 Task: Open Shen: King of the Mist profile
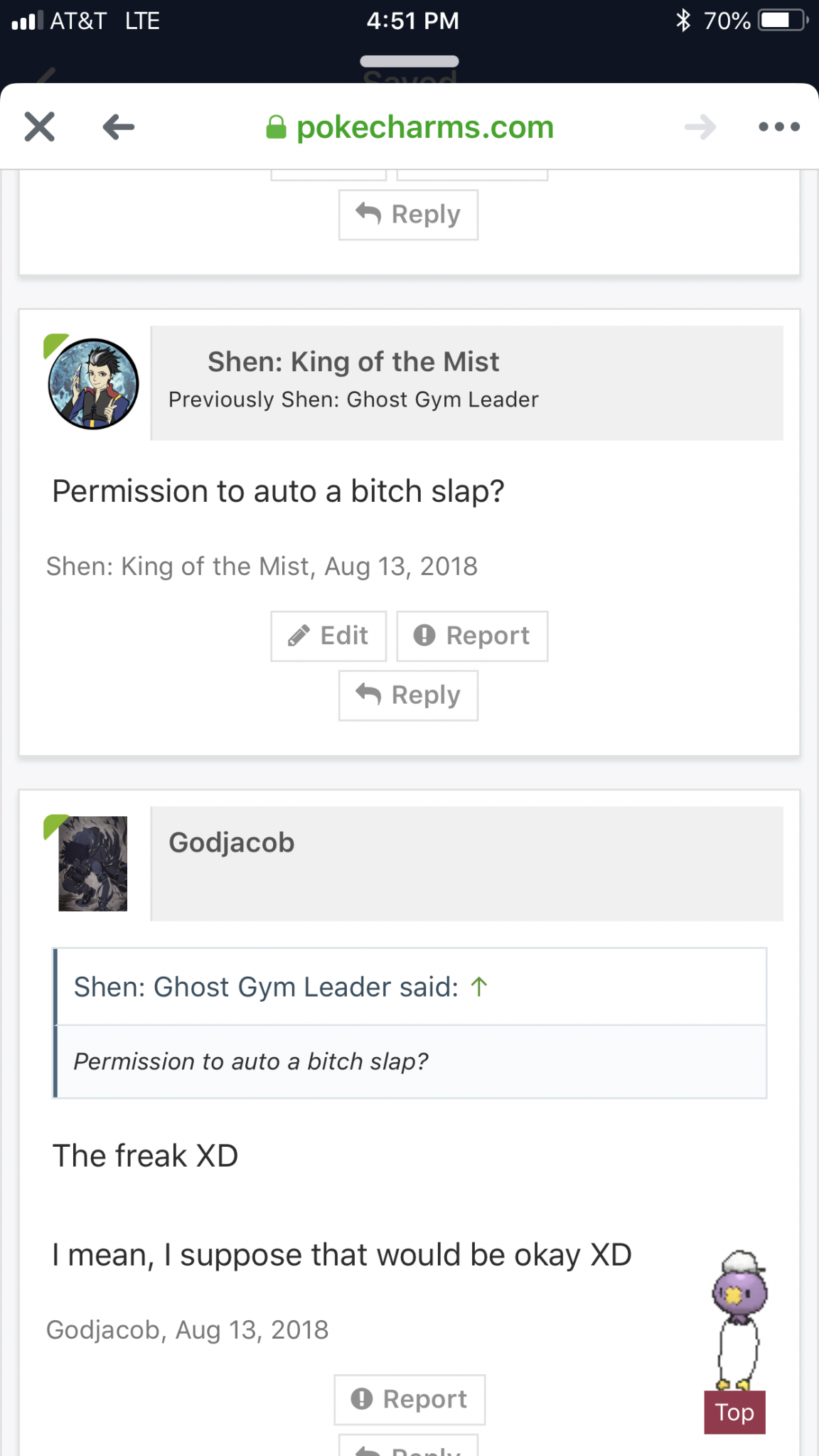(353, 362)
